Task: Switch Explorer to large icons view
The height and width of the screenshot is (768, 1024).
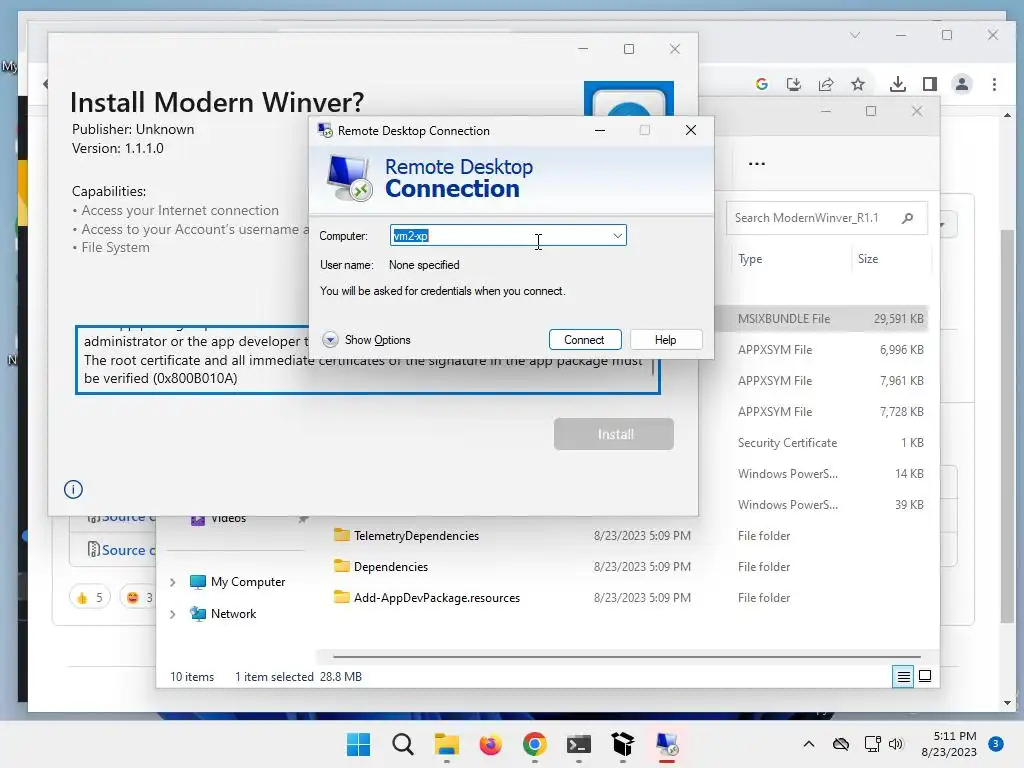Action: click(x=925, y=676)
